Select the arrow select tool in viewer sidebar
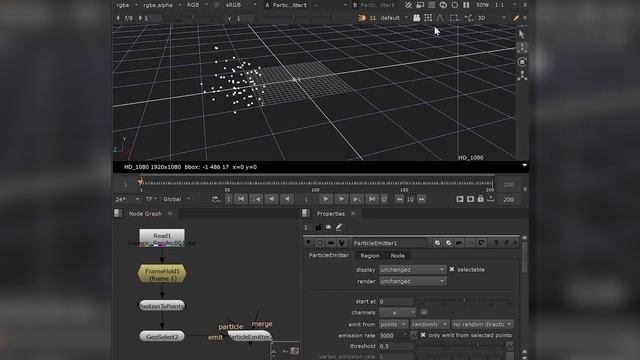The image size is (640, 360). click(522, 35)
